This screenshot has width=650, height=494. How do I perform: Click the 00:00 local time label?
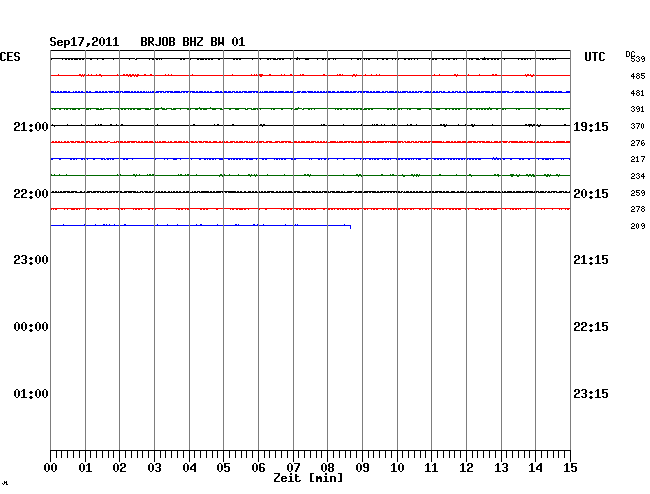point(31,327)
